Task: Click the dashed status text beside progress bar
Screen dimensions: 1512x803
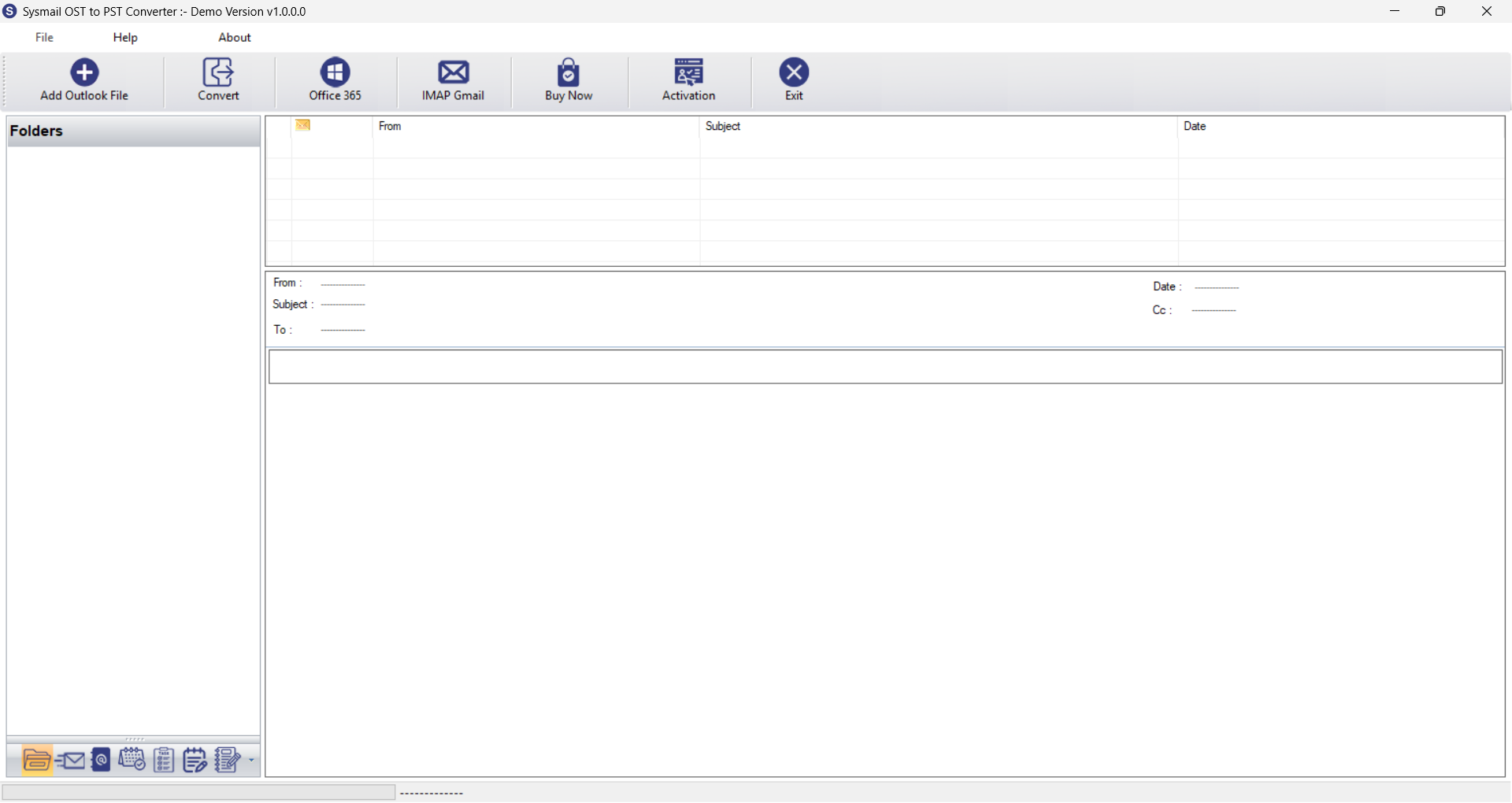Action: [432, 794]
